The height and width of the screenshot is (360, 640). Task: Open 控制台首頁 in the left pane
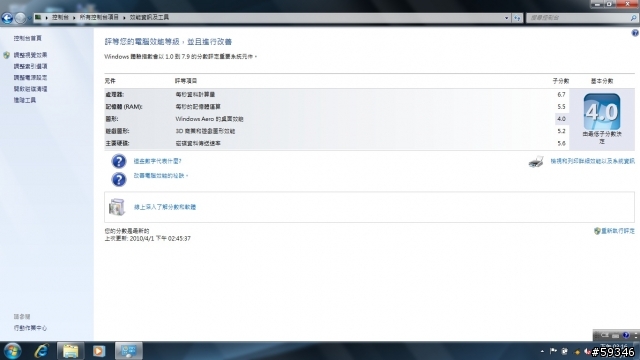click(x=27, y=38)
